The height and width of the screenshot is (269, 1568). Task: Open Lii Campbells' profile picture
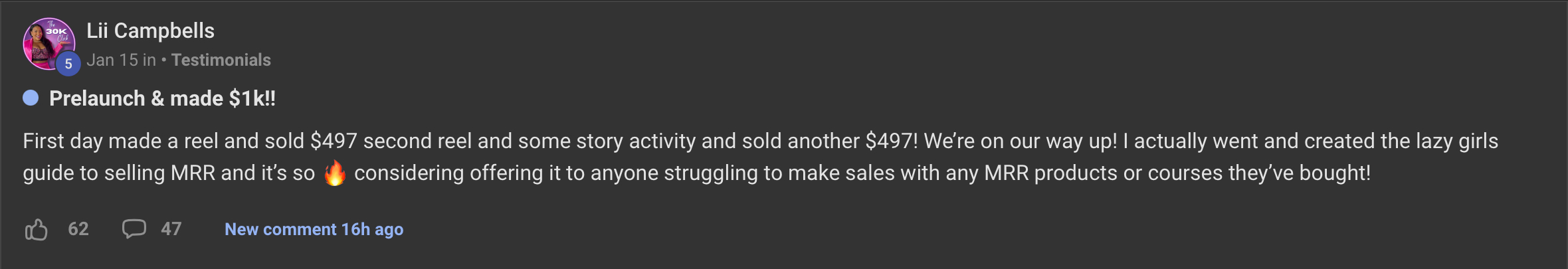[47, 41]
